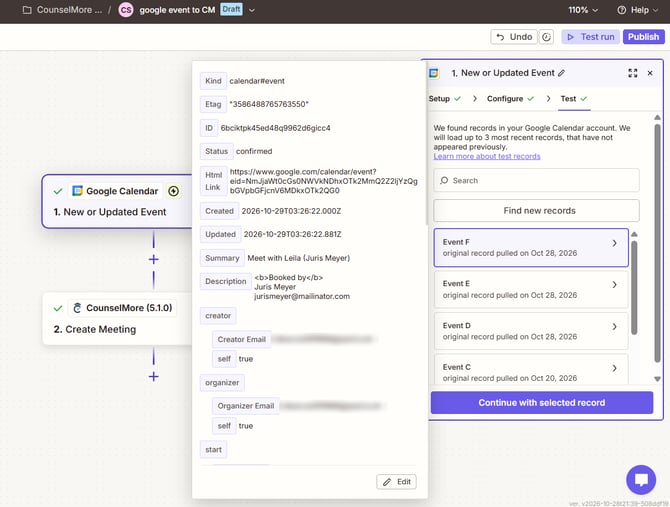Click the panel scroll down arrow
The height and width of the screenshot is (507, 670).
click(657, 379)
